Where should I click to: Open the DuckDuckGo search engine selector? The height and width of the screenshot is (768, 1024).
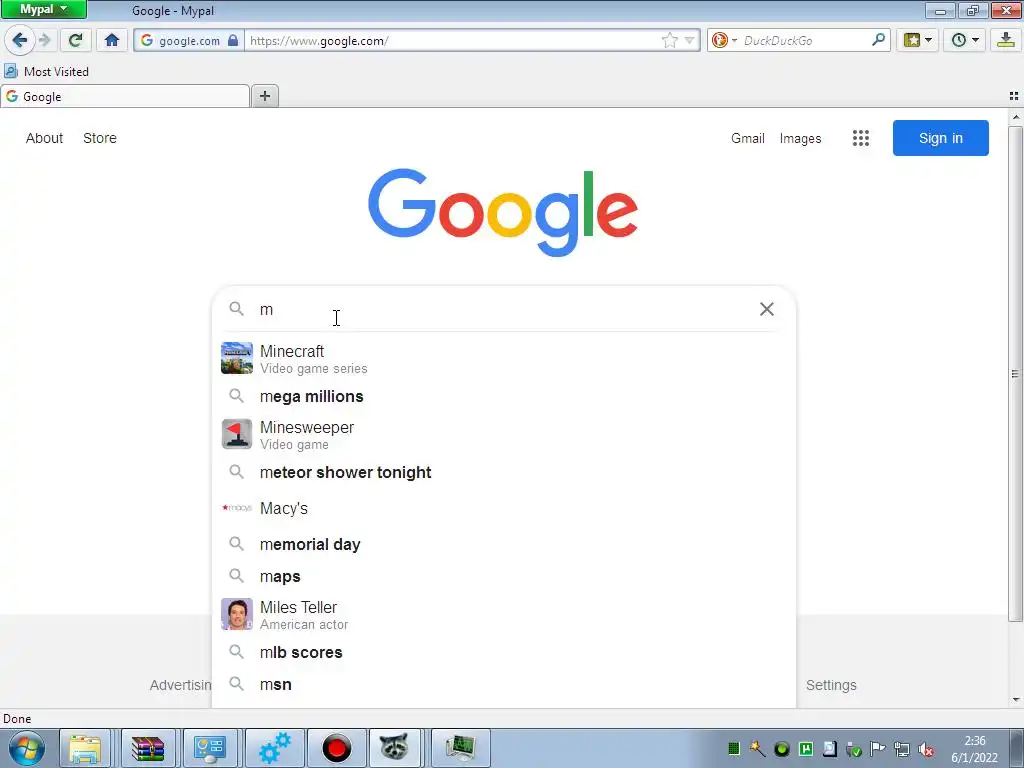click(x=724, y=40)
